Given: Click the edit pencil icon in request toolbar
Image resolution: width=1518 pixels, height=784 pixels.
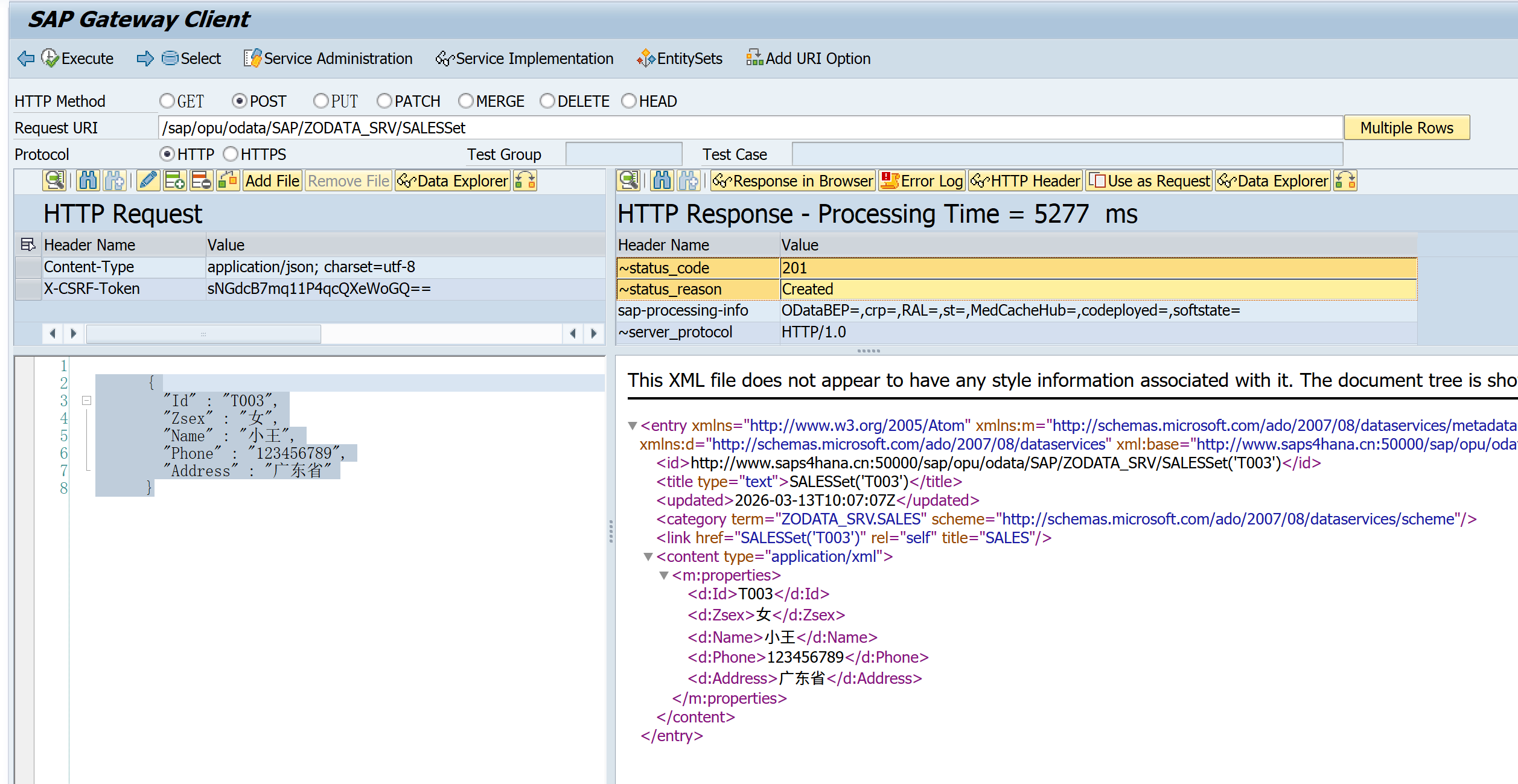Looking at the screenshot, I should click(x=148, y=181).
